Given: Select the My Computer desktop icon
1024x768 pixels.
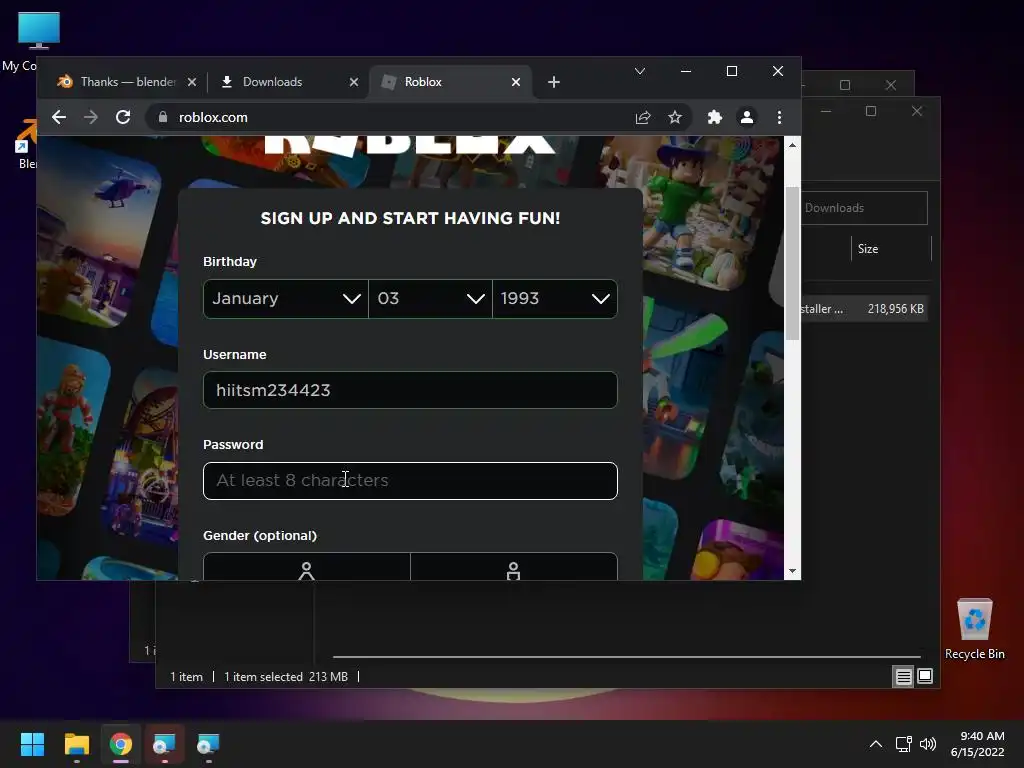Looking at the screenshot, I should pos(37,40).
